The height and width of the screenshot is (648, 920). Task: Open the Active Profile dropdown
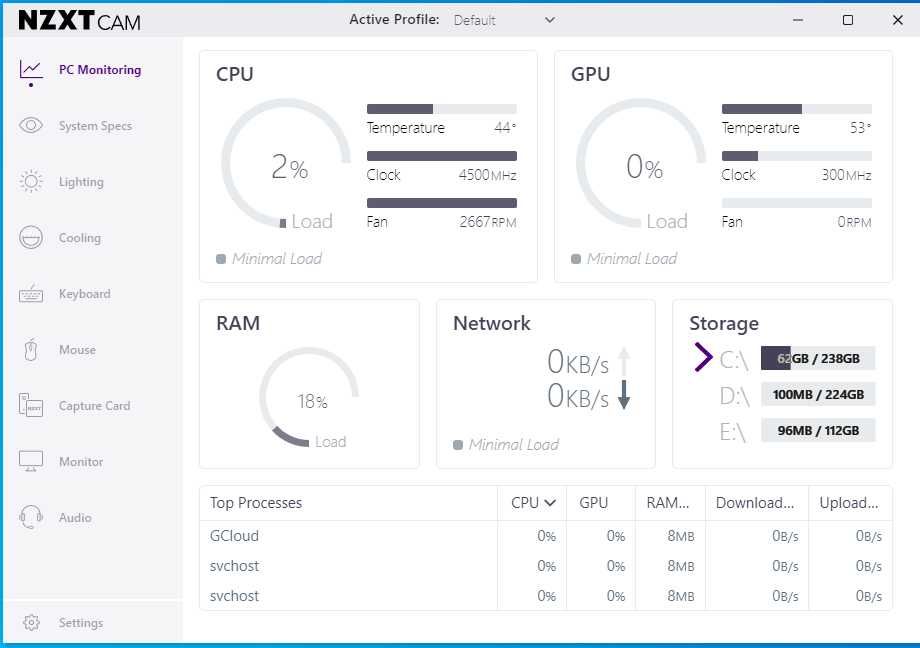click(x=504, y=20)
